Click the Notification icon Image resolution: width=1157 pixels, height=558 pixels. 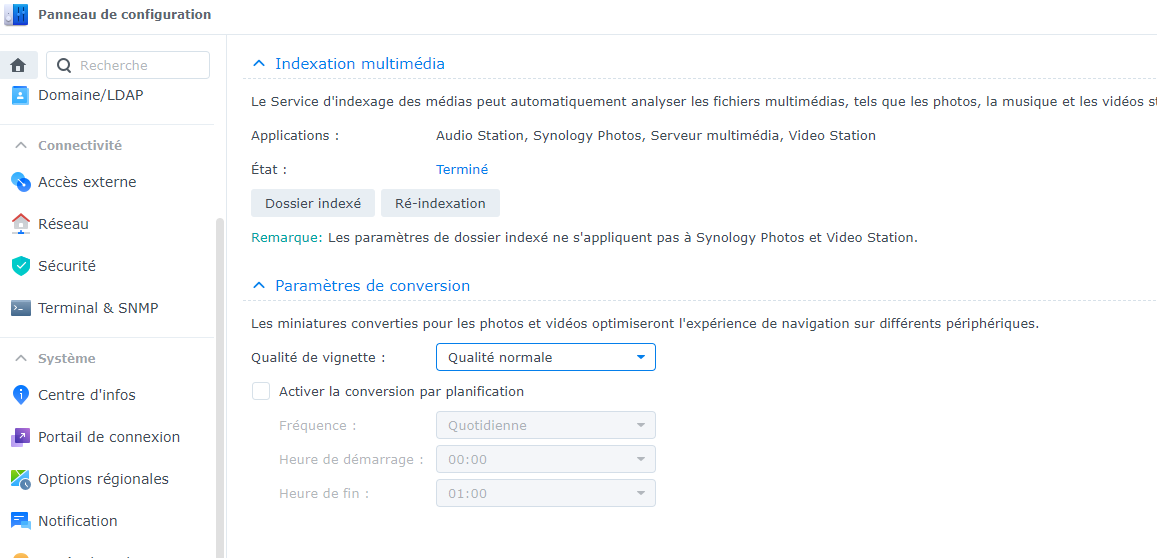[x=20, y=521]
